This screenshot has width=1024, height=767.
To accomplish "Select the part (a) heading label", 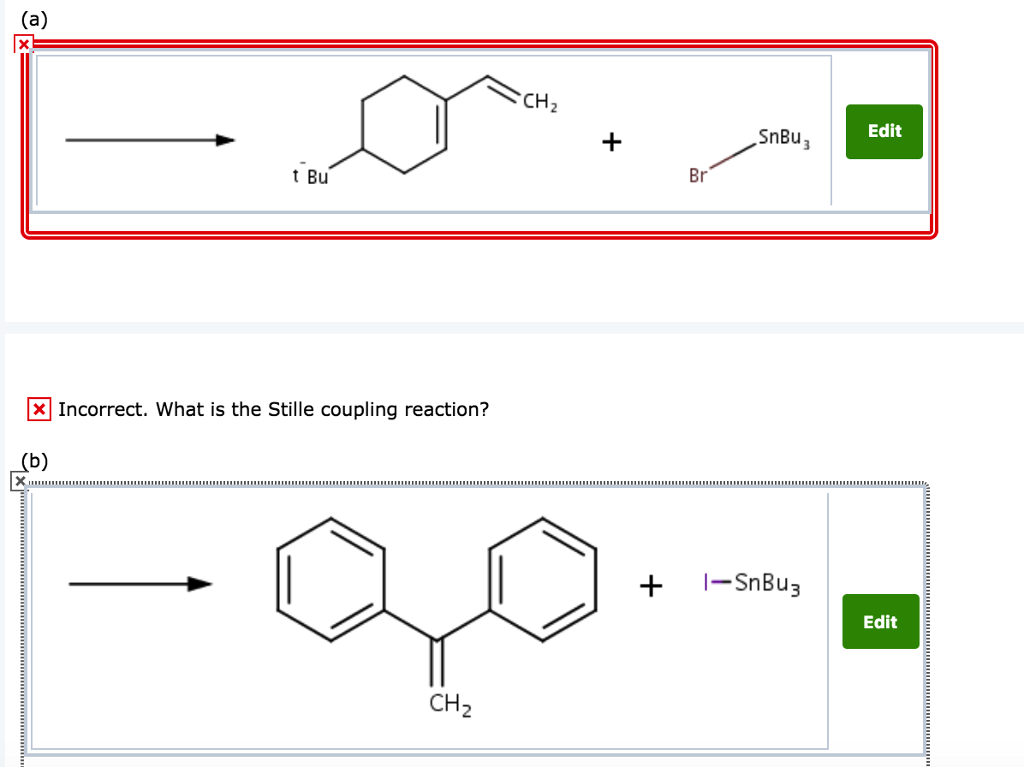I will tap(36, 17).
